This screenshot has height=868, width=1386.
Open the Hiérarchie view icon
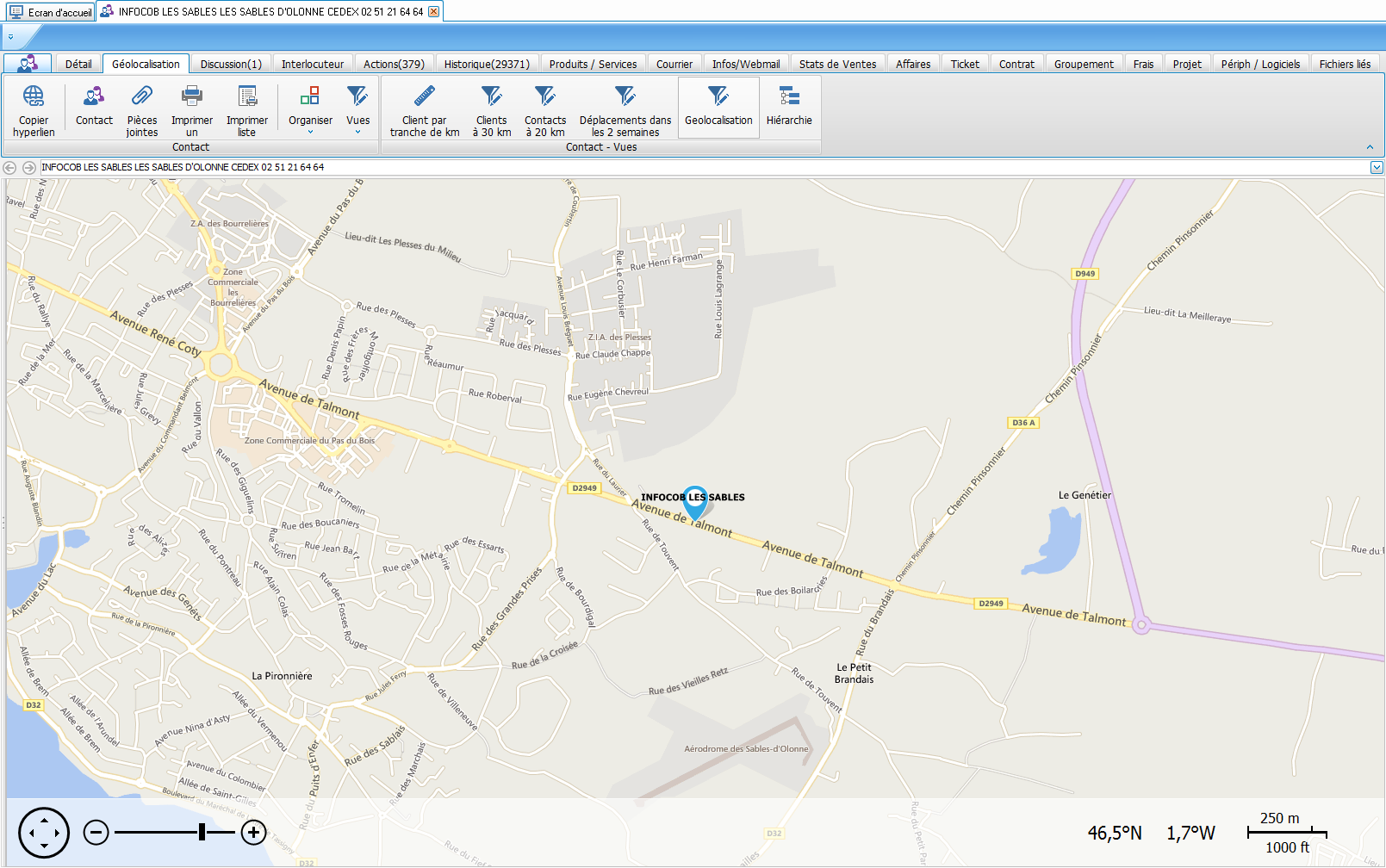coord(789,96)
